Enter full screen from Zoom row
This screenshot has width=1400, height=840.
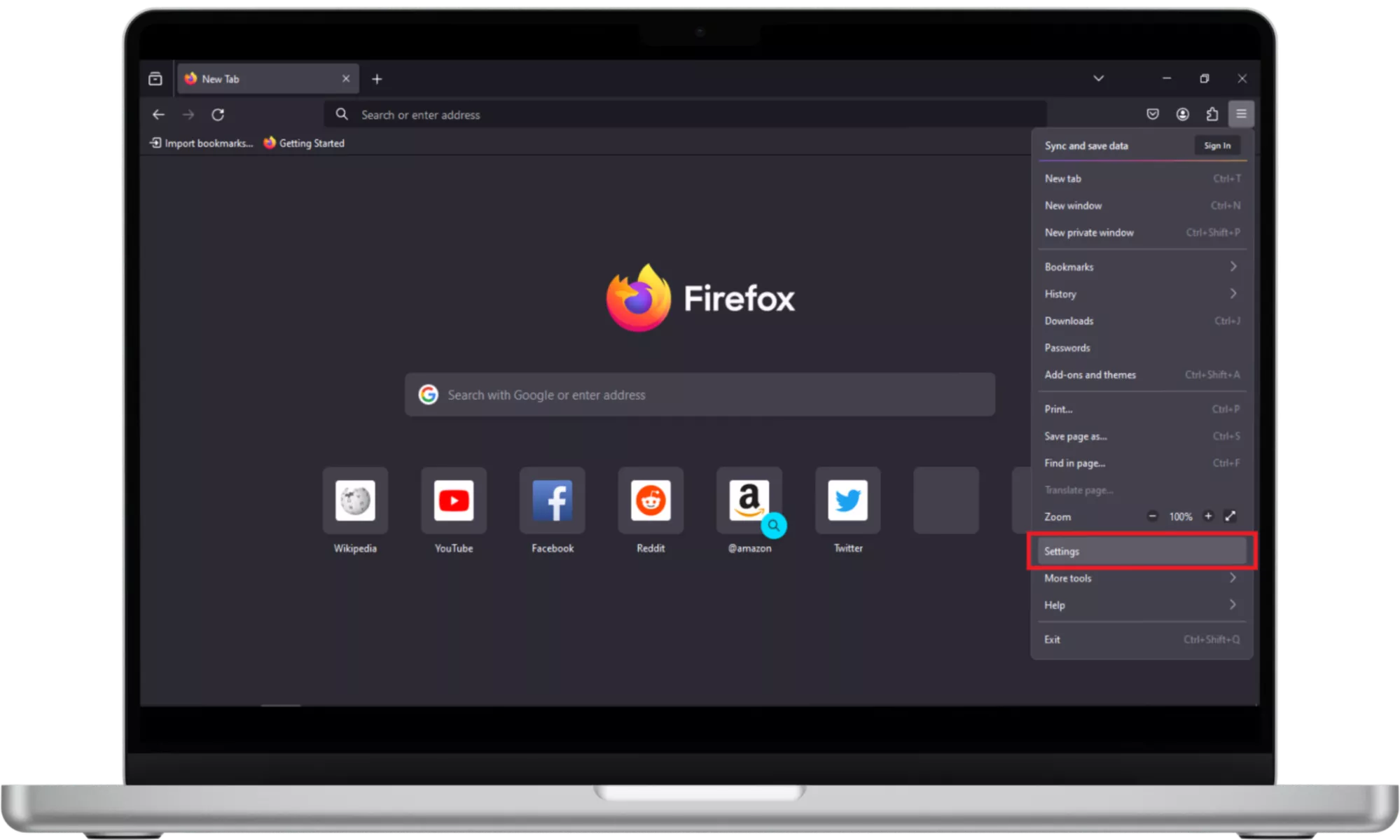1230,517
